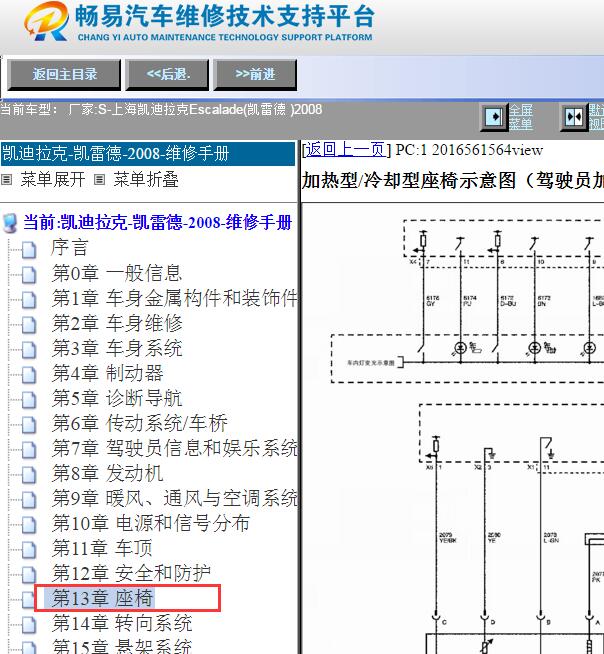
Task: Click the page icon beside 第0章 一般信息
Action: (29, 274)
